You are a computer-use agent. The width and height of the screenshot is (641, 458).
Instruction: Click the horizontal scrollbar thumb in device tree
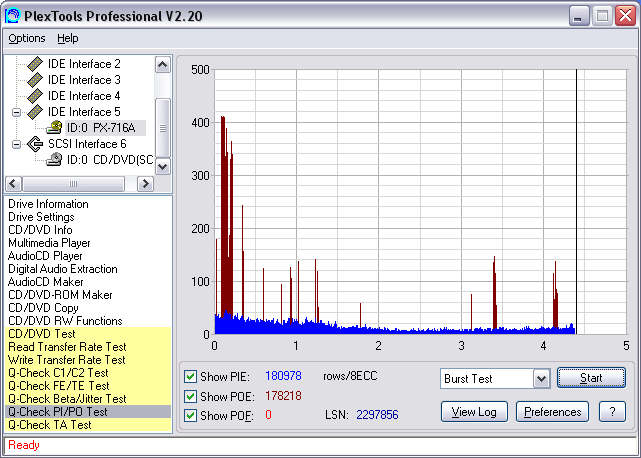pos(74,184)
